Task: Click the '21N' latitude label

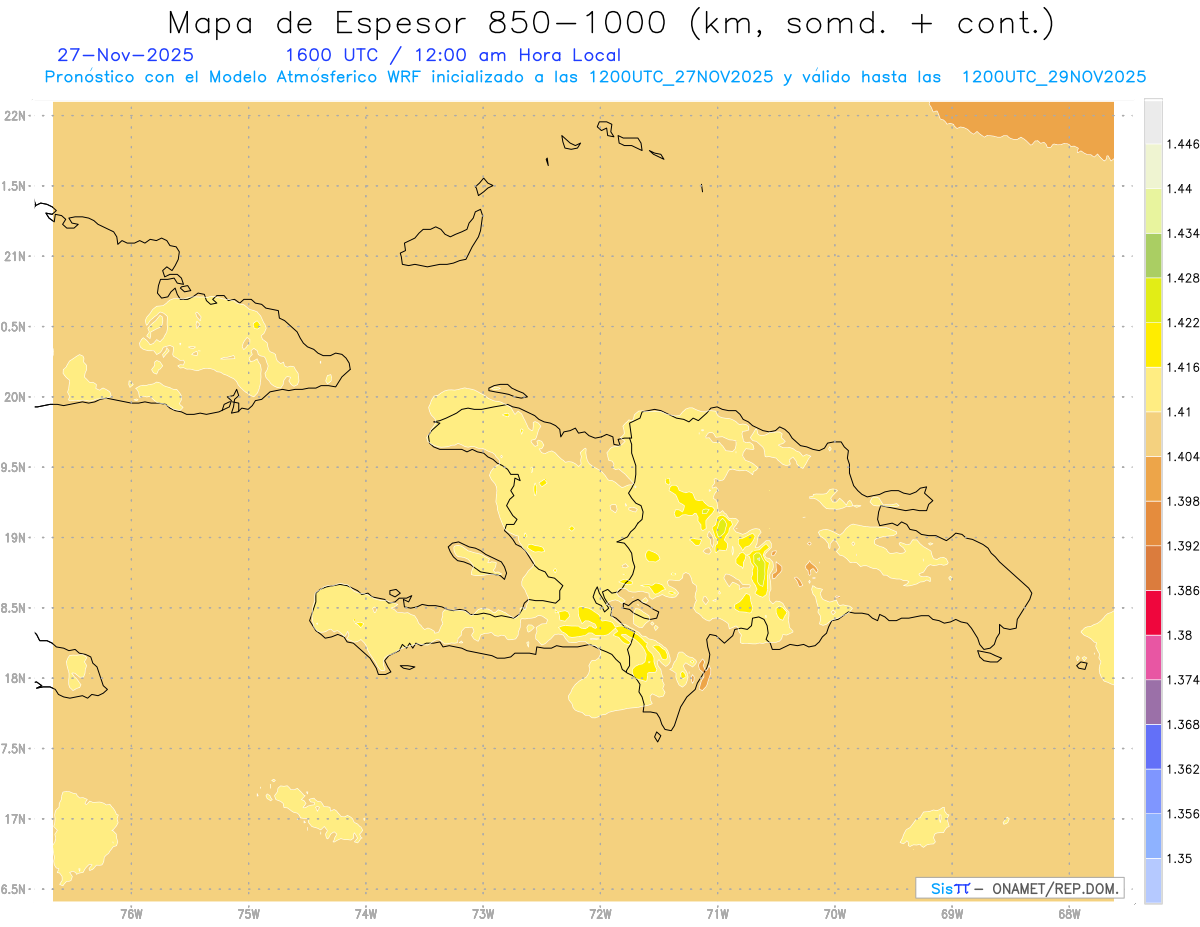Action: 15,256
